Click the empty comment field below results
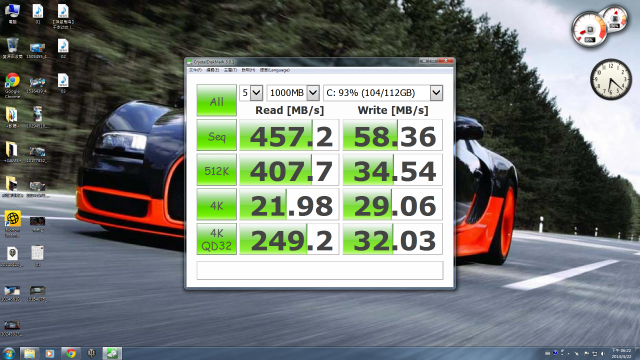The width and height of the screenshot is (640, 360). [320, 270]
